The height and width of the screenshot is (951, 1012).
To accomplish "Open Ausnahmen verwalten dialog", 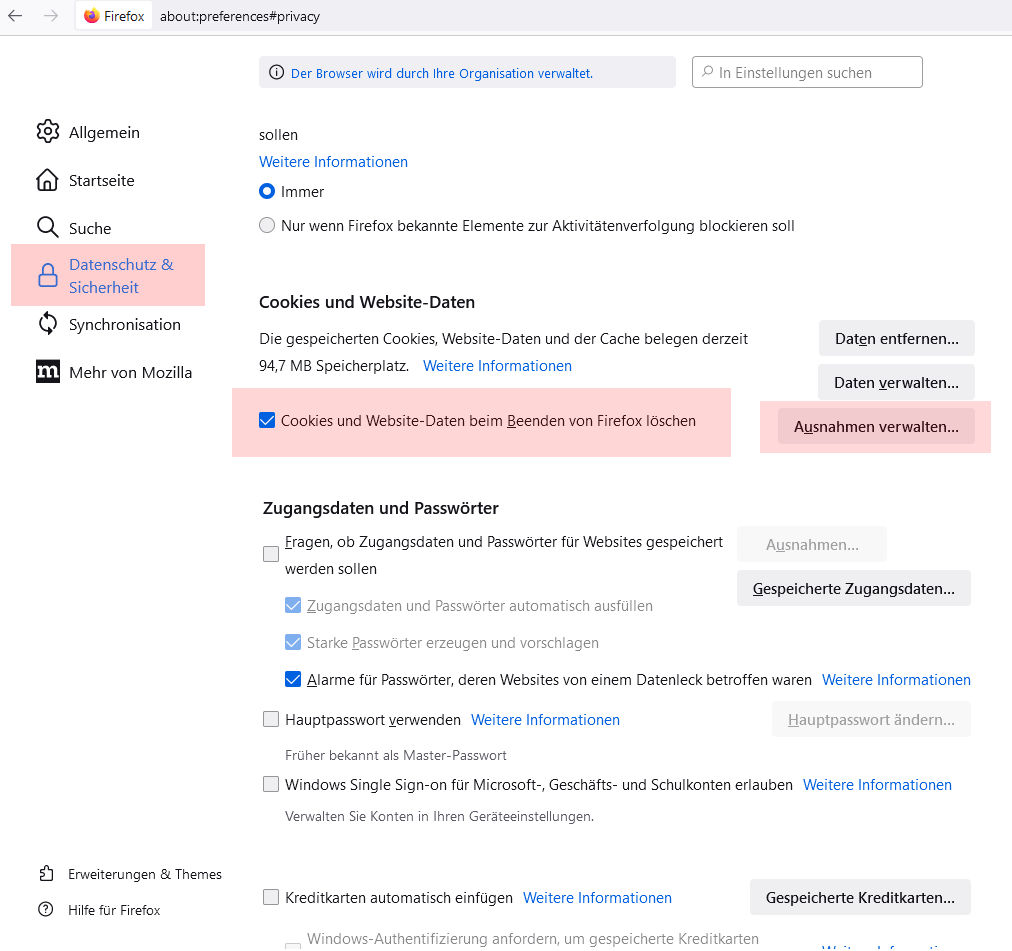I will click(876, 426).
